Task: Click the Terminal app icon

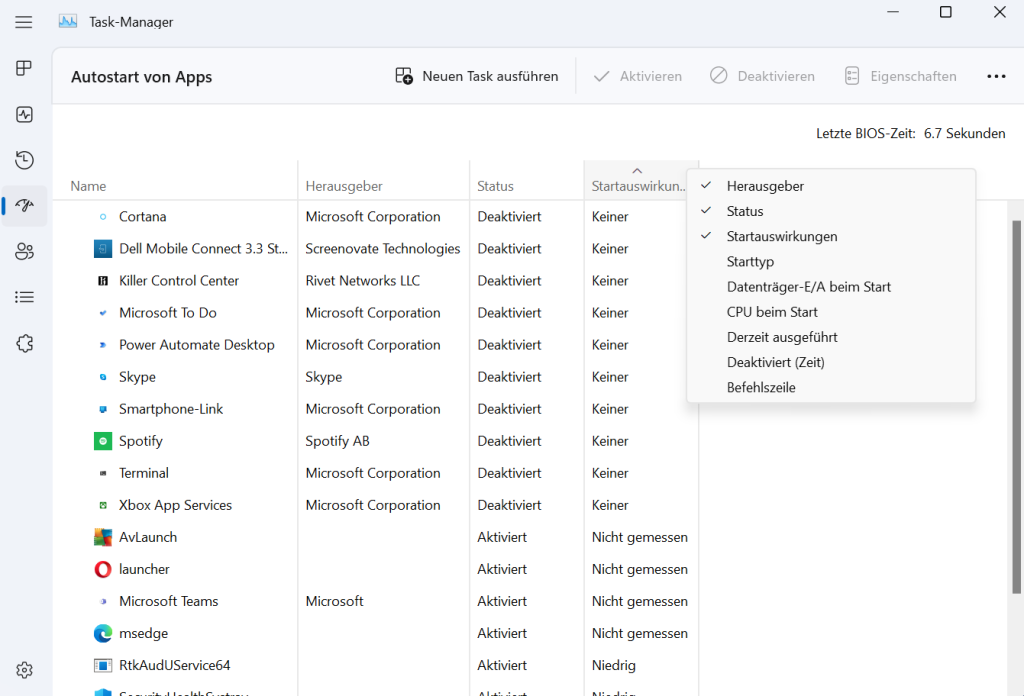Action: [x=103, y=473]
